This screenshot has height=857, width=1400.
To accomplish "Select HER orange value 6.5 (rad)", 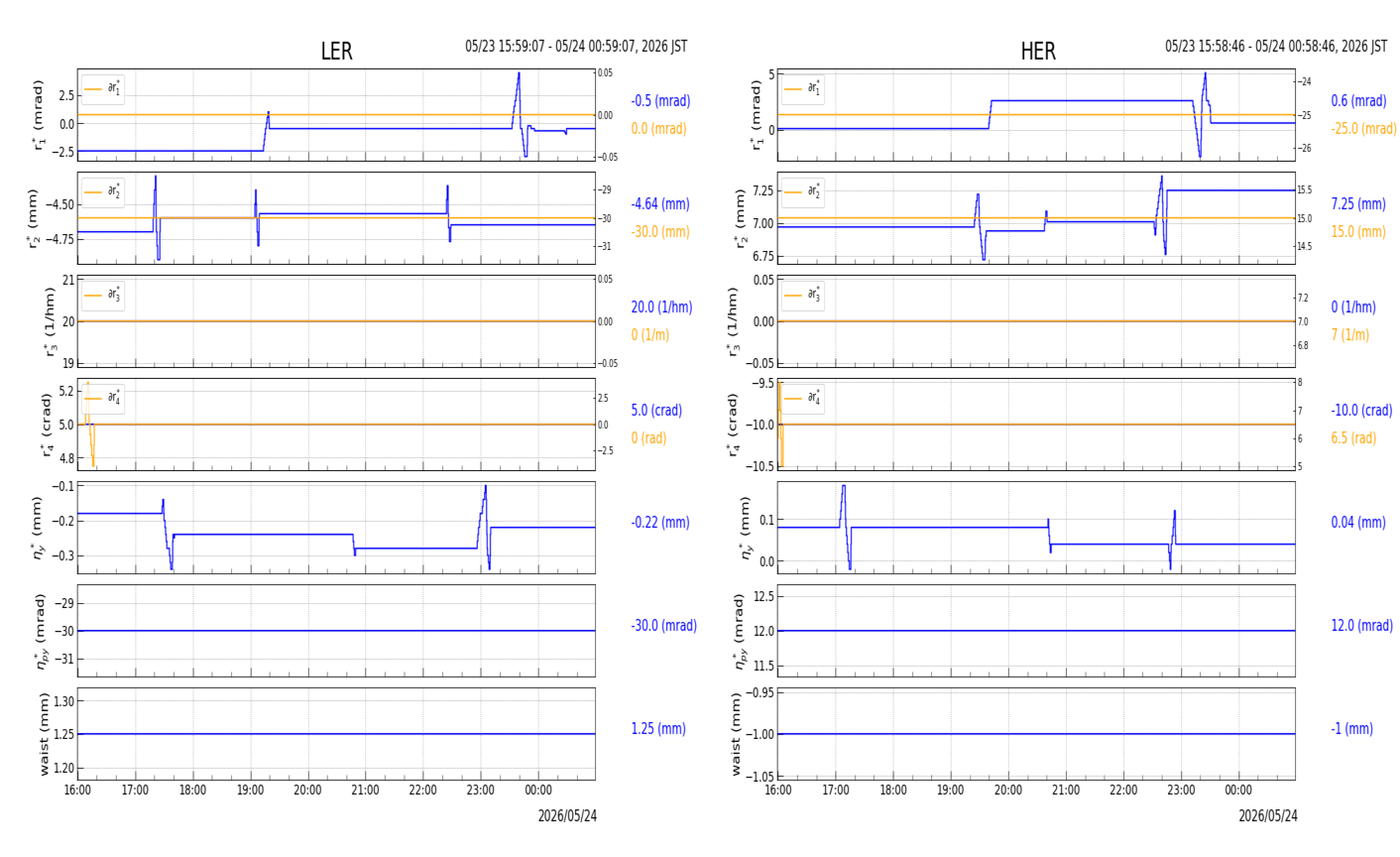I will 1353,438.
